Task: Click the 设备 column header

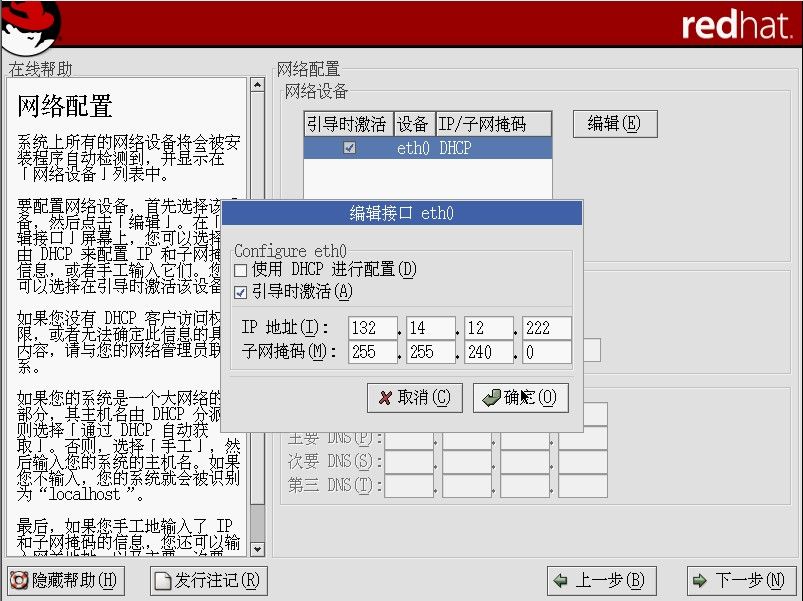Action: pos(413,124)
